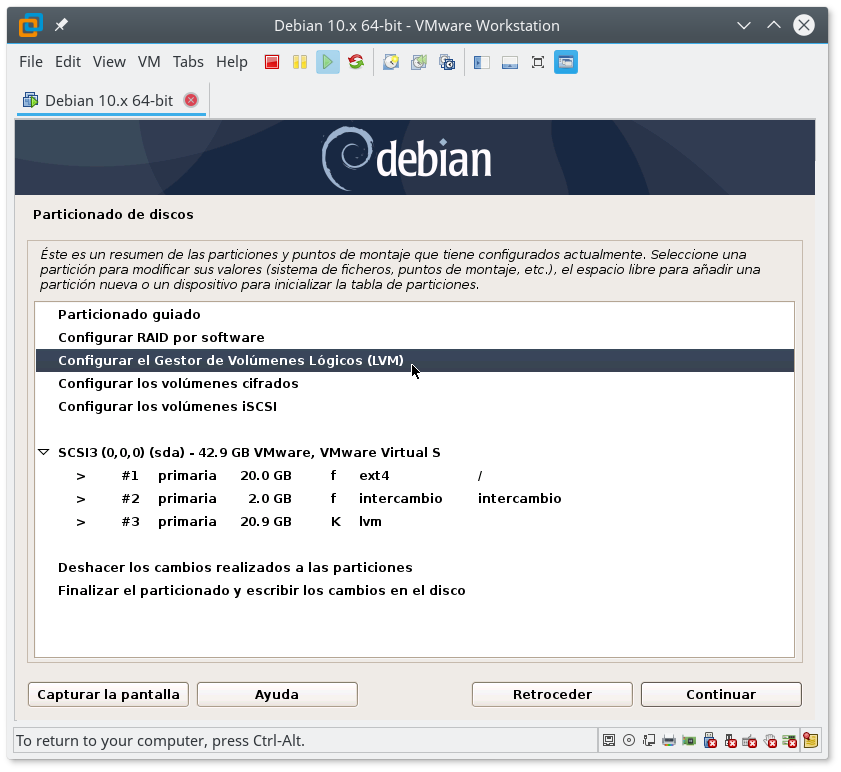Open the View menu
This screenshot has width=841, height=772.
(x=109, y=62)
